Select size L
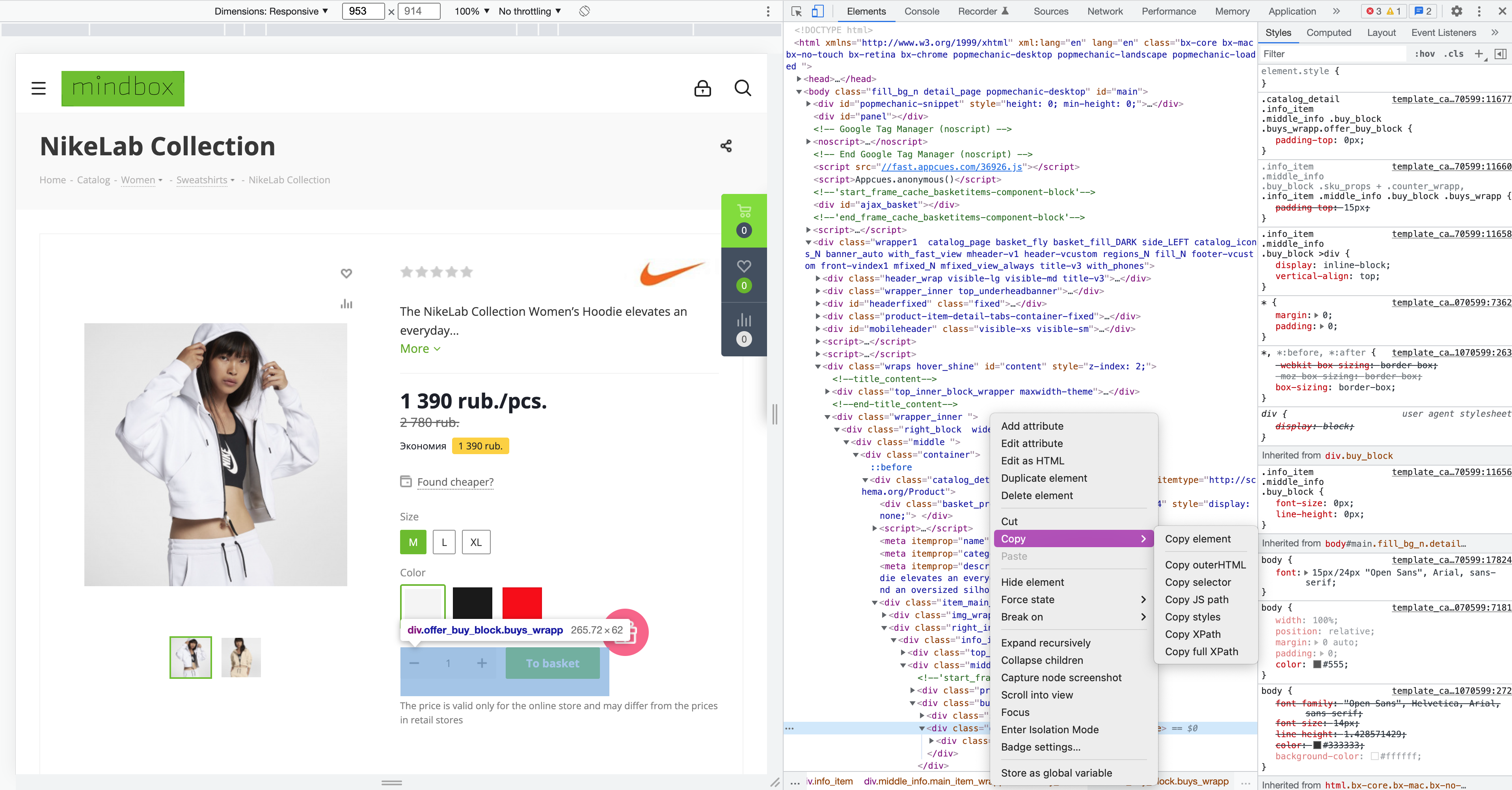Image resolution: width=1512 pixels, height=790 pixels. pos(444,542)
